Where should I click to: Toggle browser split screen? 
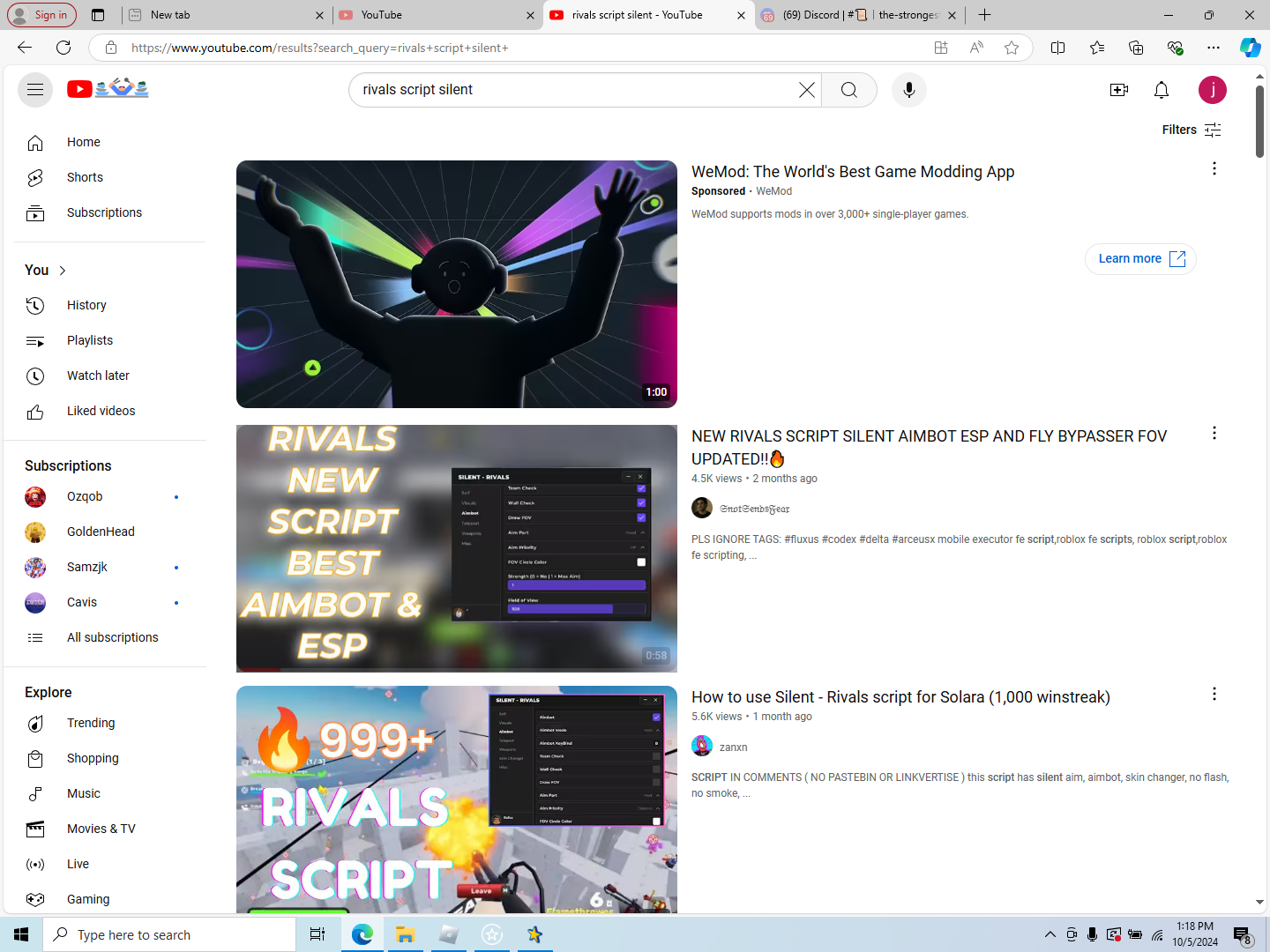(1057, 48)
